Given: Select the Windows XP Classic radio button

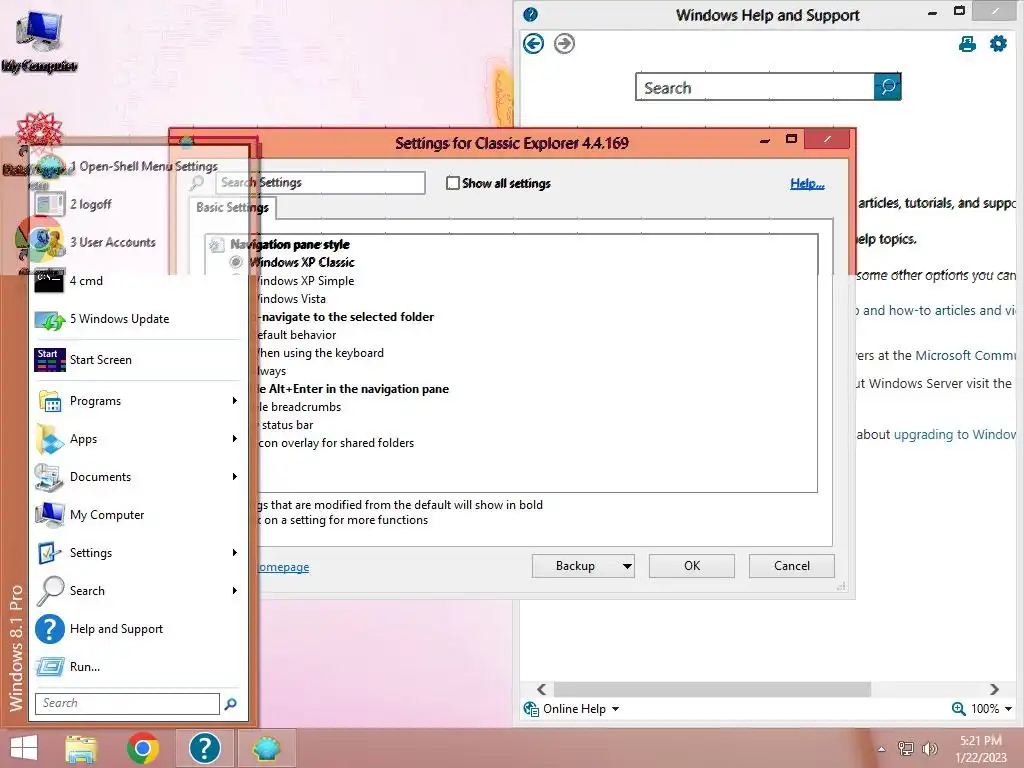Looking at the screenshot, I should click(x=236, y=262).
